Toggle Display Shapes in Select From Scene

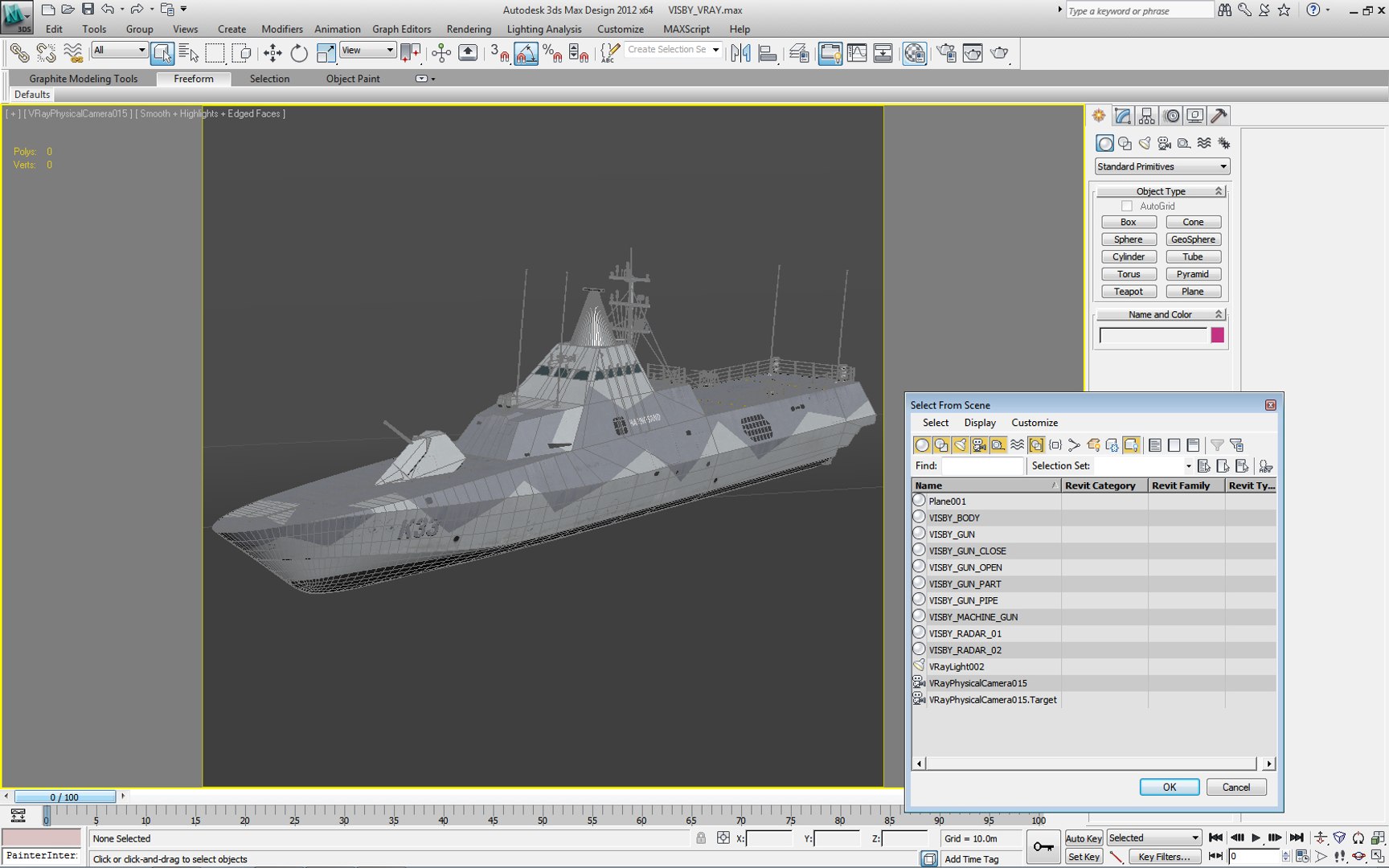point(941,445)
